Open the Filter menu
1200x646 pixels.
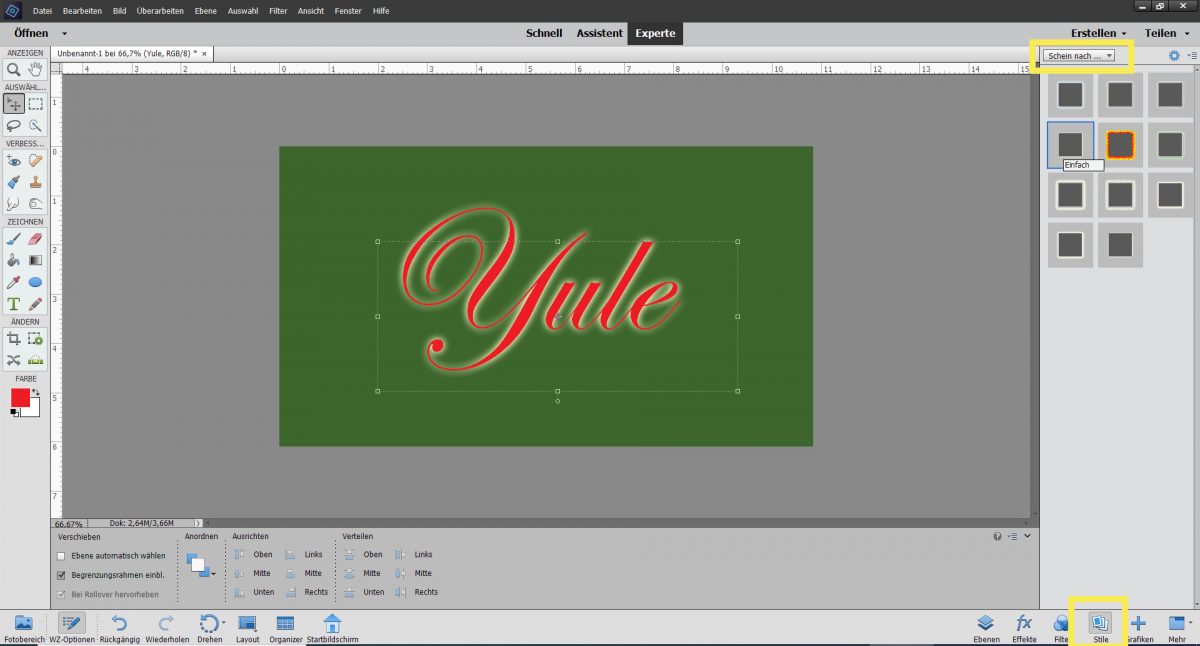point(278,11)
